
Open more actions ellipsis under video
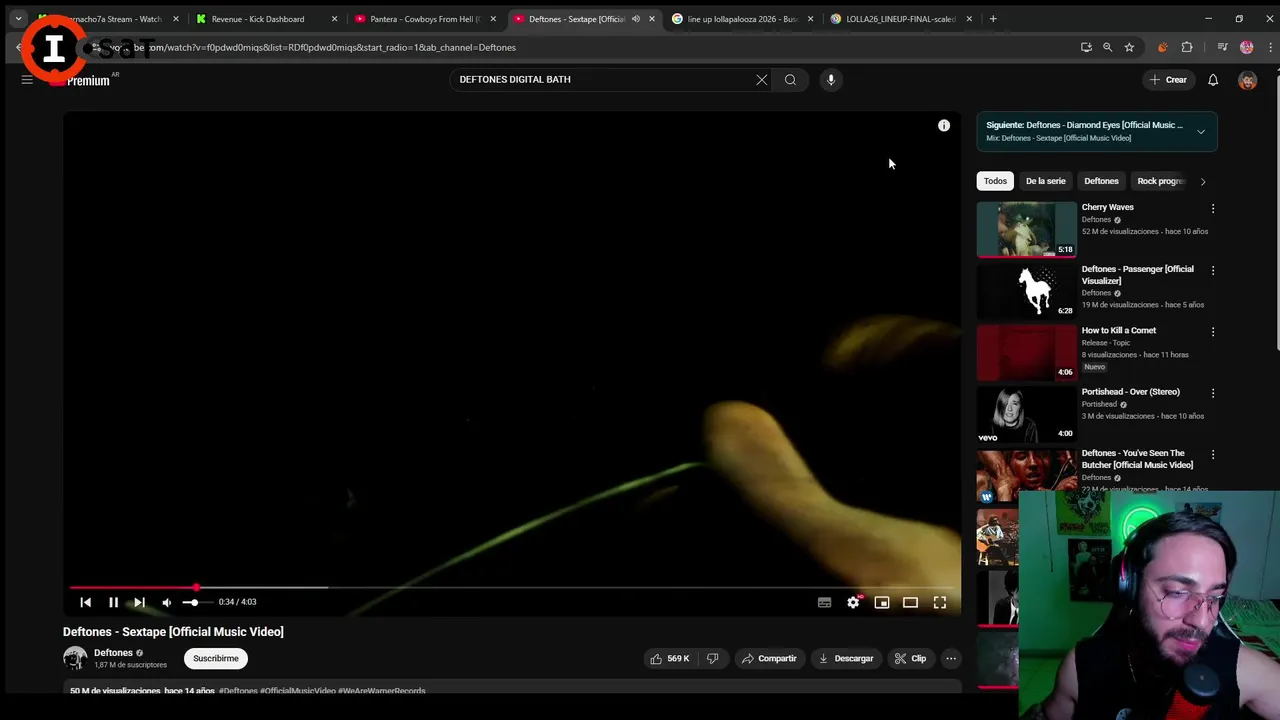(x=951, y=658)
